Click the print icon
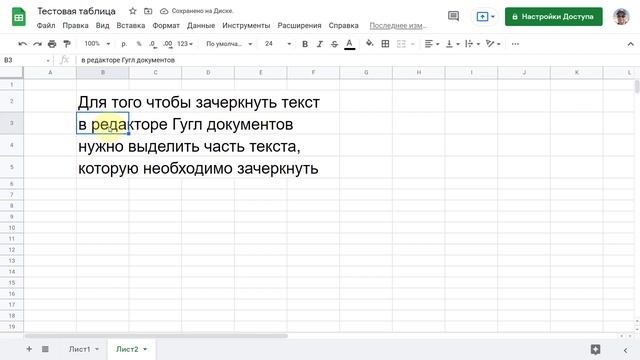Image resolution: width=640 pixels, height=360 pixels. point(52,44)
